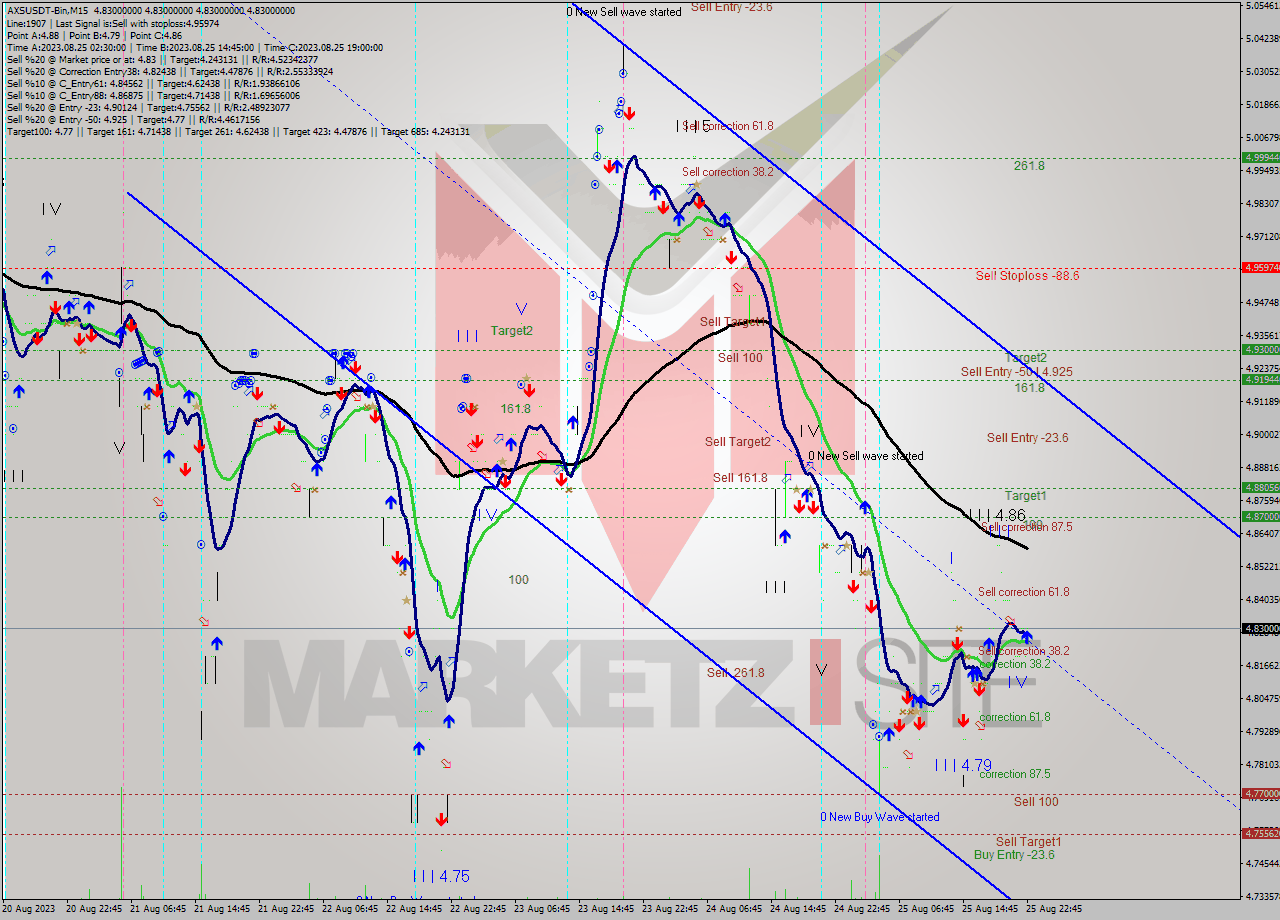Click the green 'correction 61.8' label

[1014, 717]
